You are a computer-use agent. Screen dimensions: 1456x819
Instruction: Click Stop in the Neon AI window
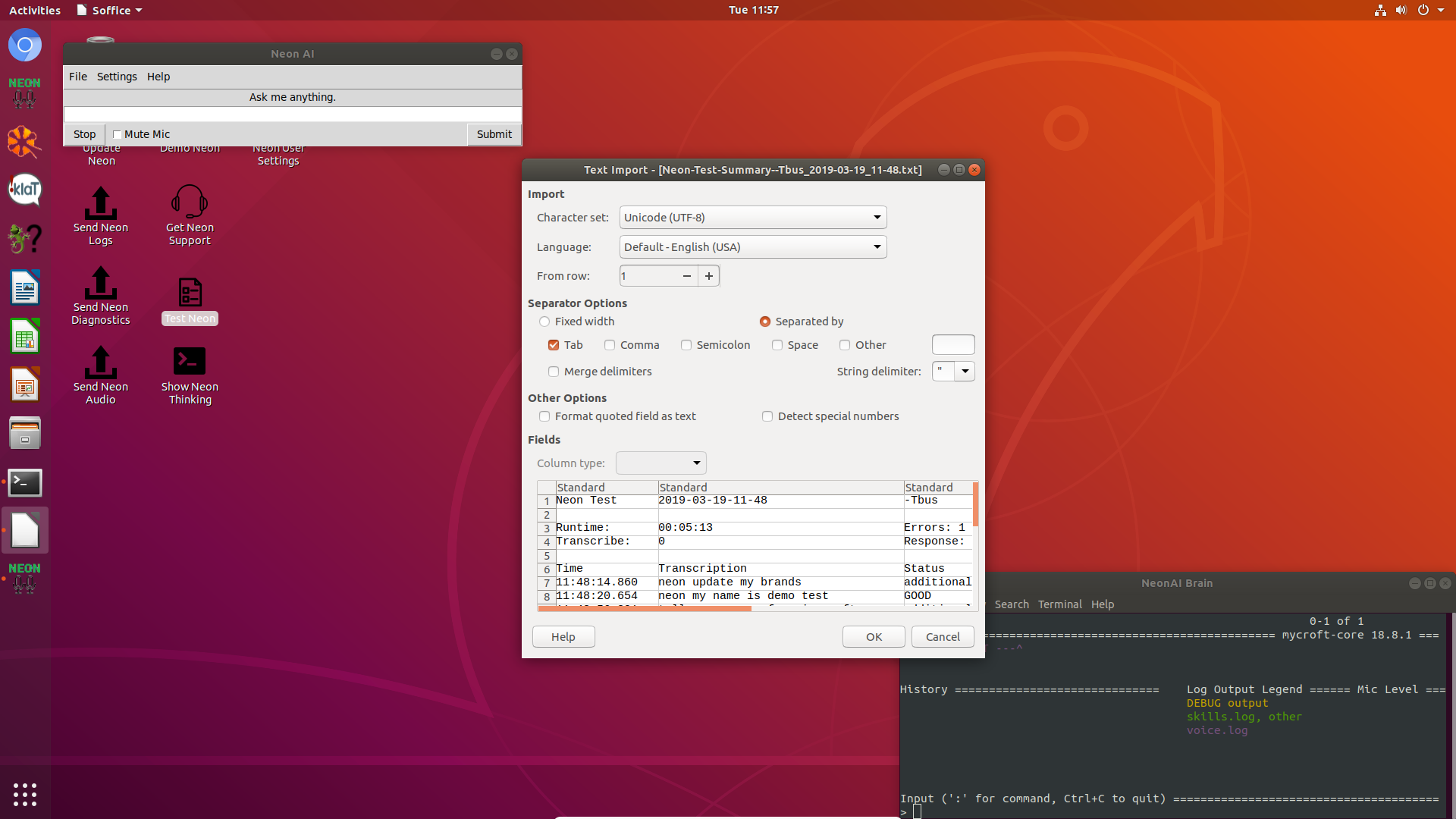pyautogui.click(x=84, y=134)
